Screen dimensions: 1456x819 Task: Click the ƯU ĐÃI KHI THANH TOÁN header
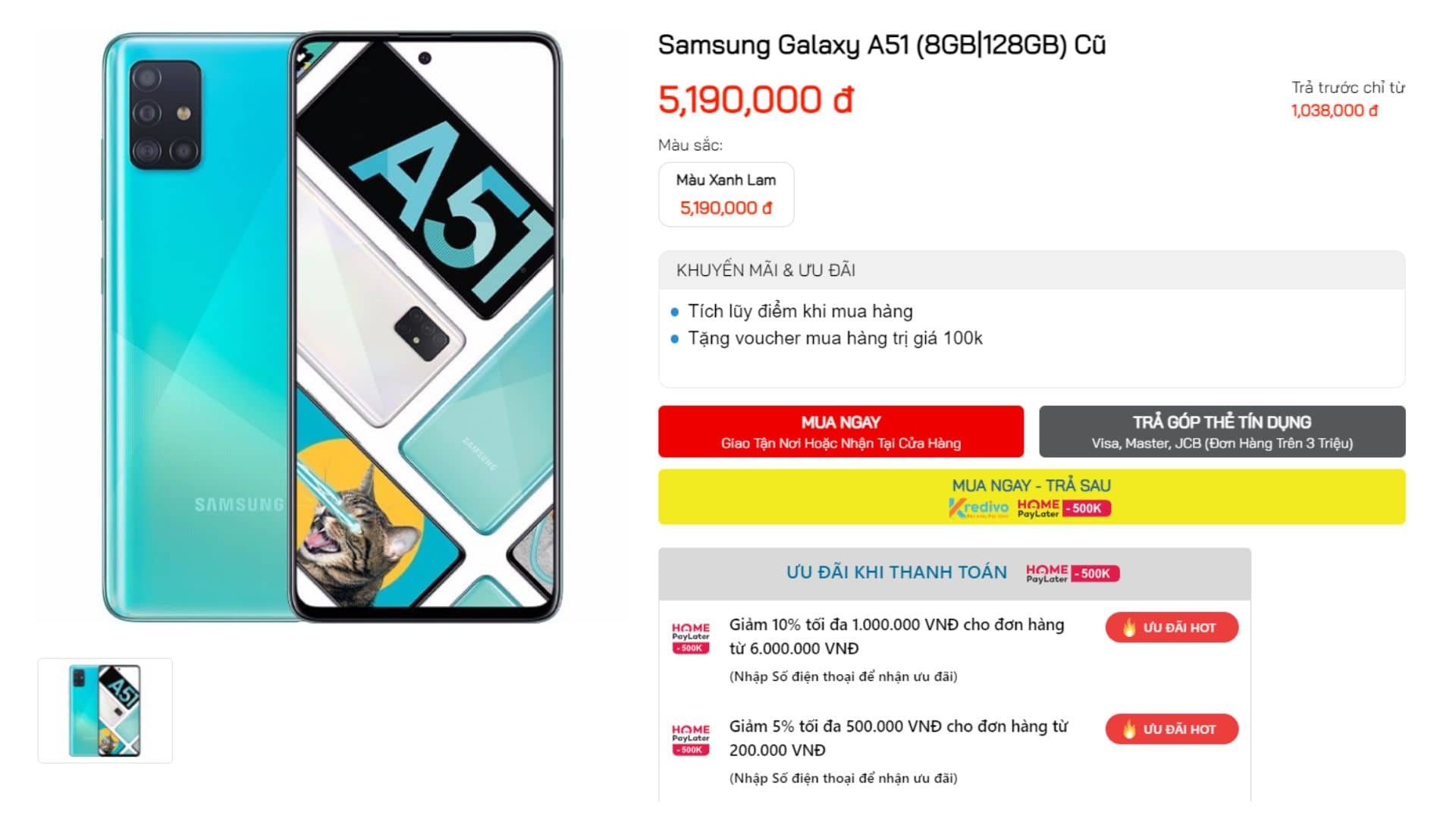coord(896,573)
